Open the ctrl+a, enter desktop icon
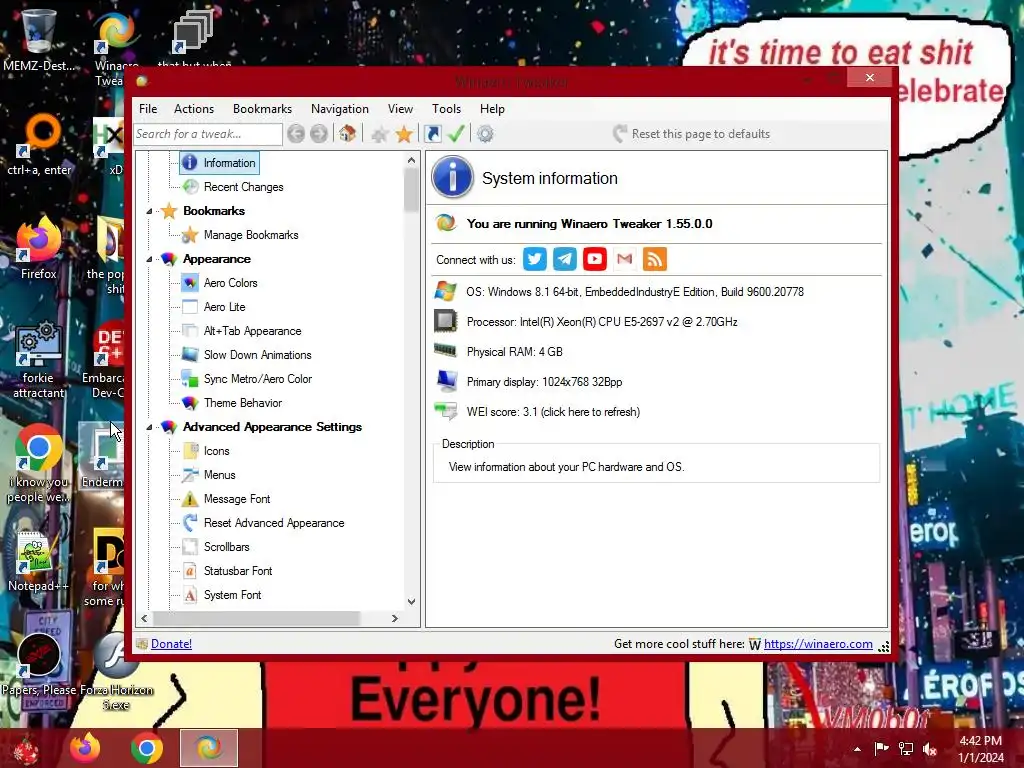 coord(39,145)
